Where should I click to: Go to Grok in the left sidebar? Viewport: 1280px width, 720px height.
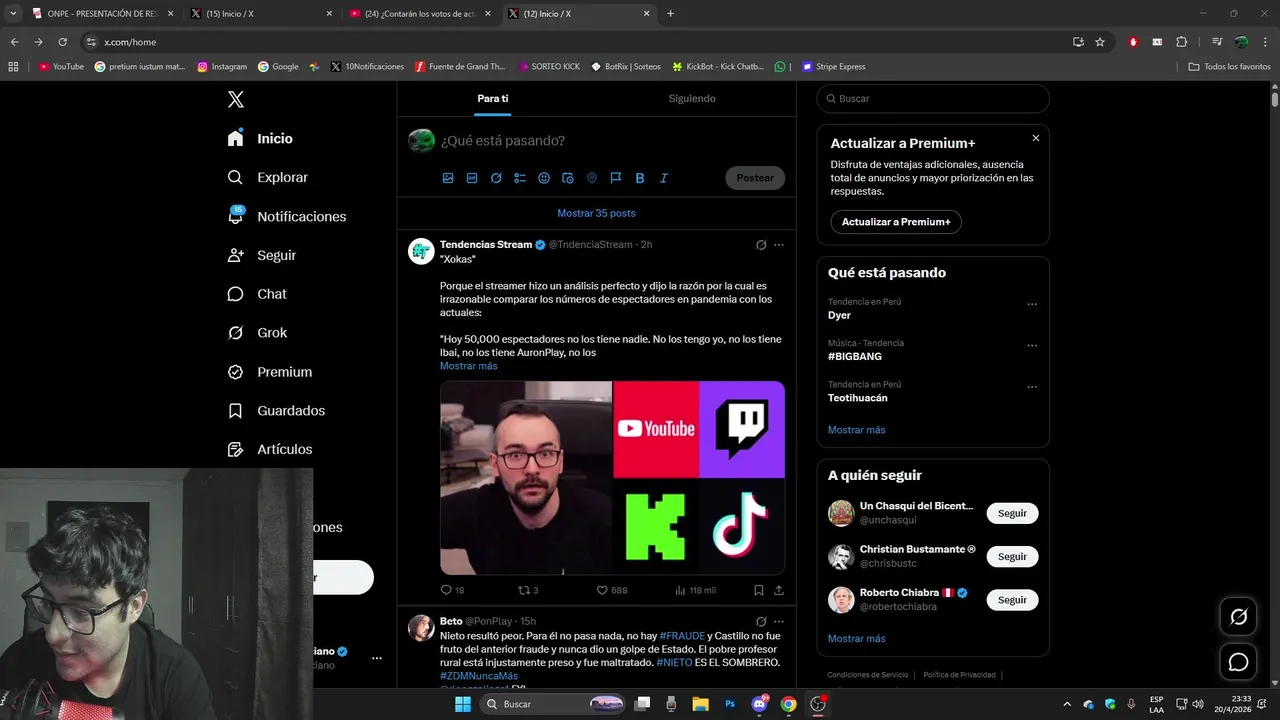[258, 333]
